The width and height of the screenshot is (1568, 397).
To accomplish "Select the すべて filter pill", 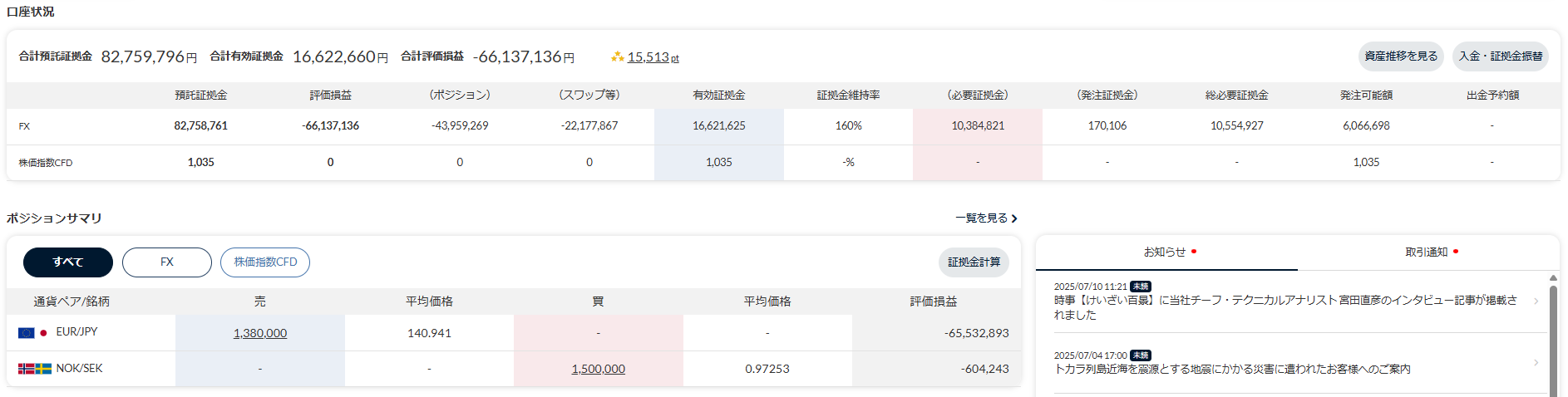I will 68,262.
